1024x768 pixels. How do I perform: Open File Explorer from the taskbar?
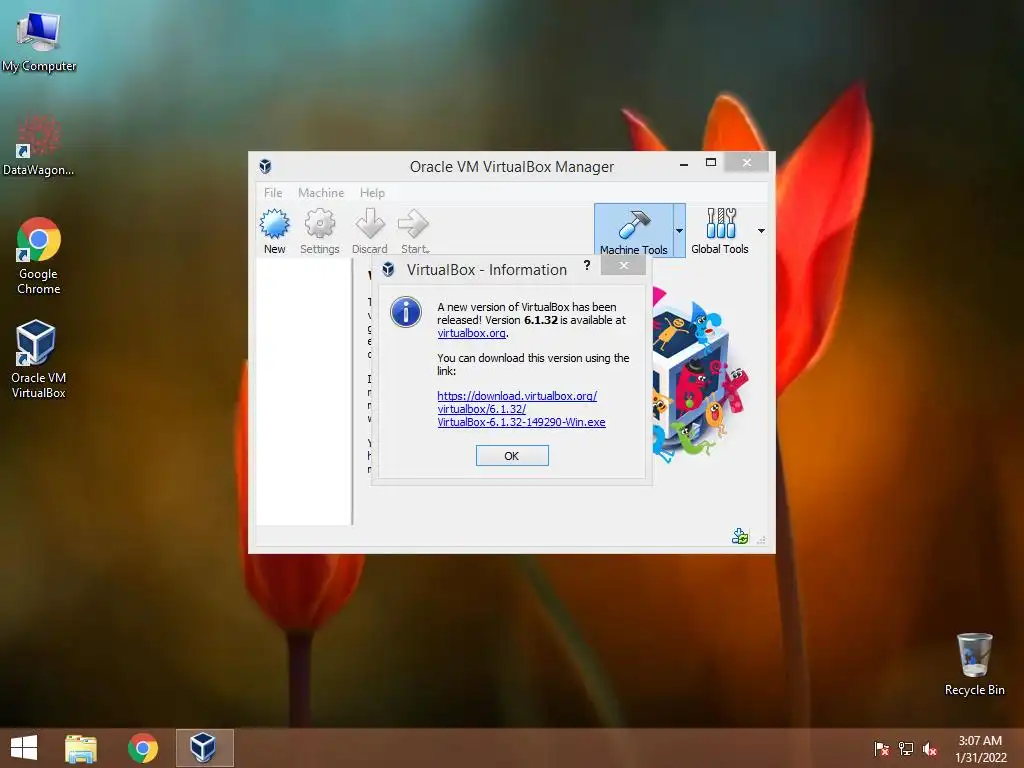[81, 748]
